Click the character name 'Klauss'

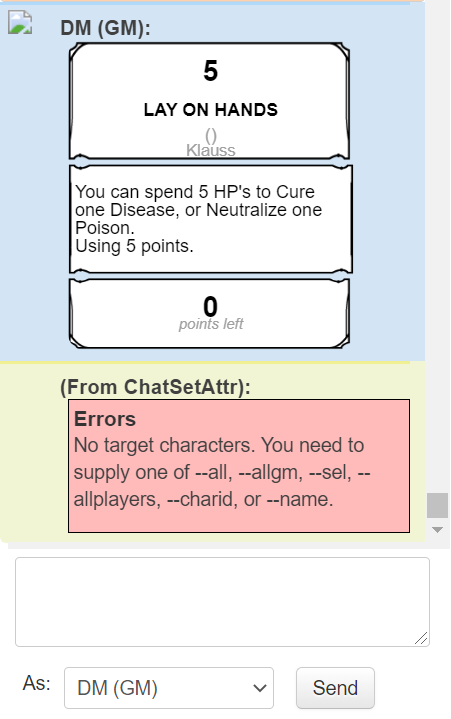click(210, 150)
